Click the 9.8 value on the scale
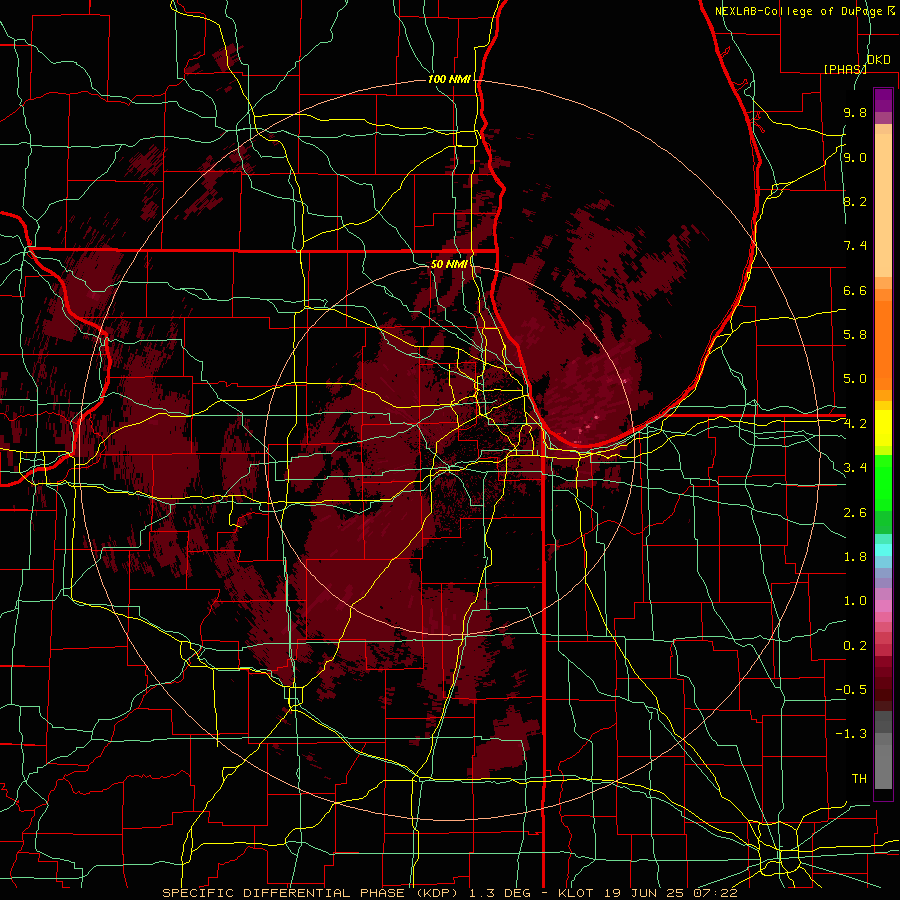This screenshot has width=900, height=900. pyautogui.click(x=855, y=113)
